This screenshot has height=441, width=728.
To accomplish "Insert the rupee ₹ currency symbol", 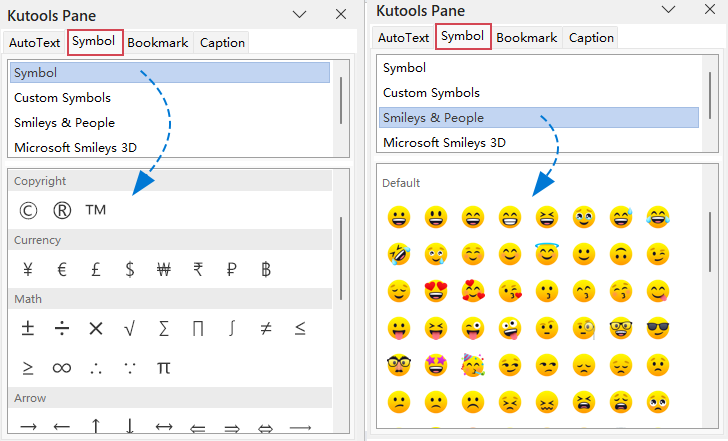I will tap(198, 269).
